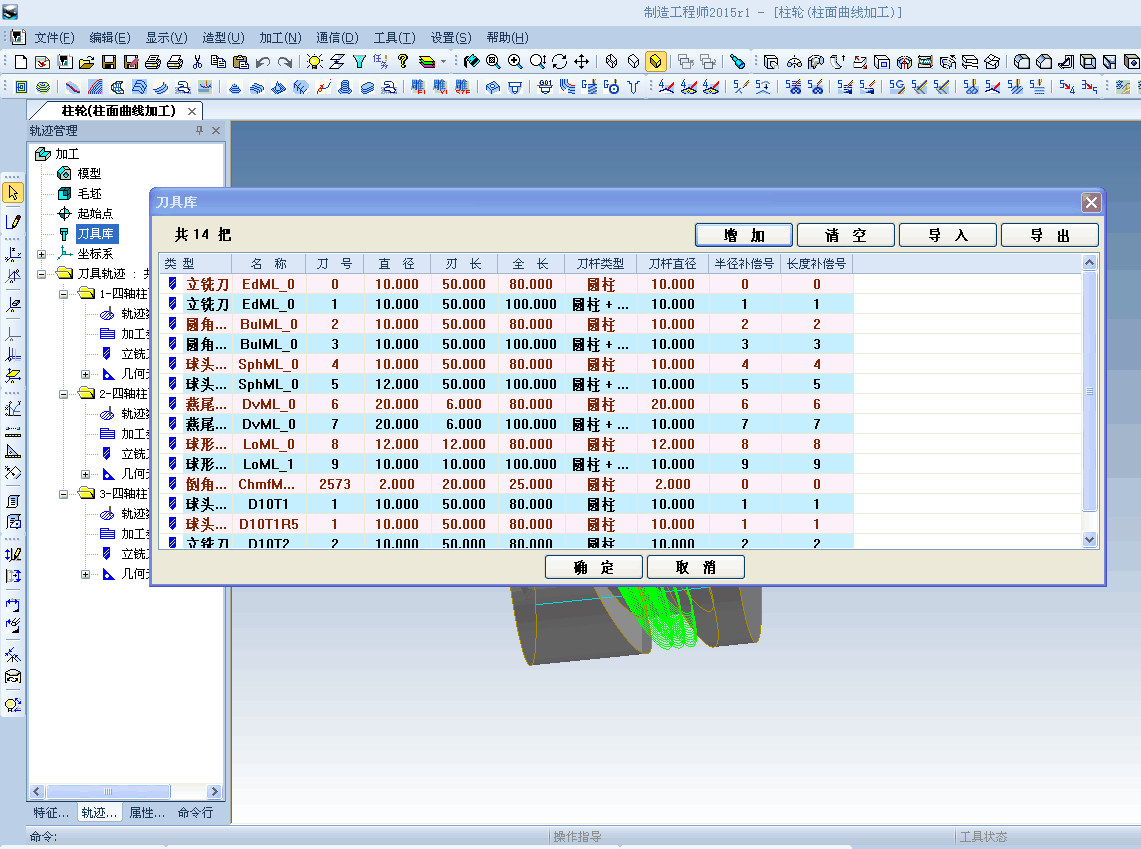
Task: Open the layer icon dropdown arrow
Action: coord(444,62)
